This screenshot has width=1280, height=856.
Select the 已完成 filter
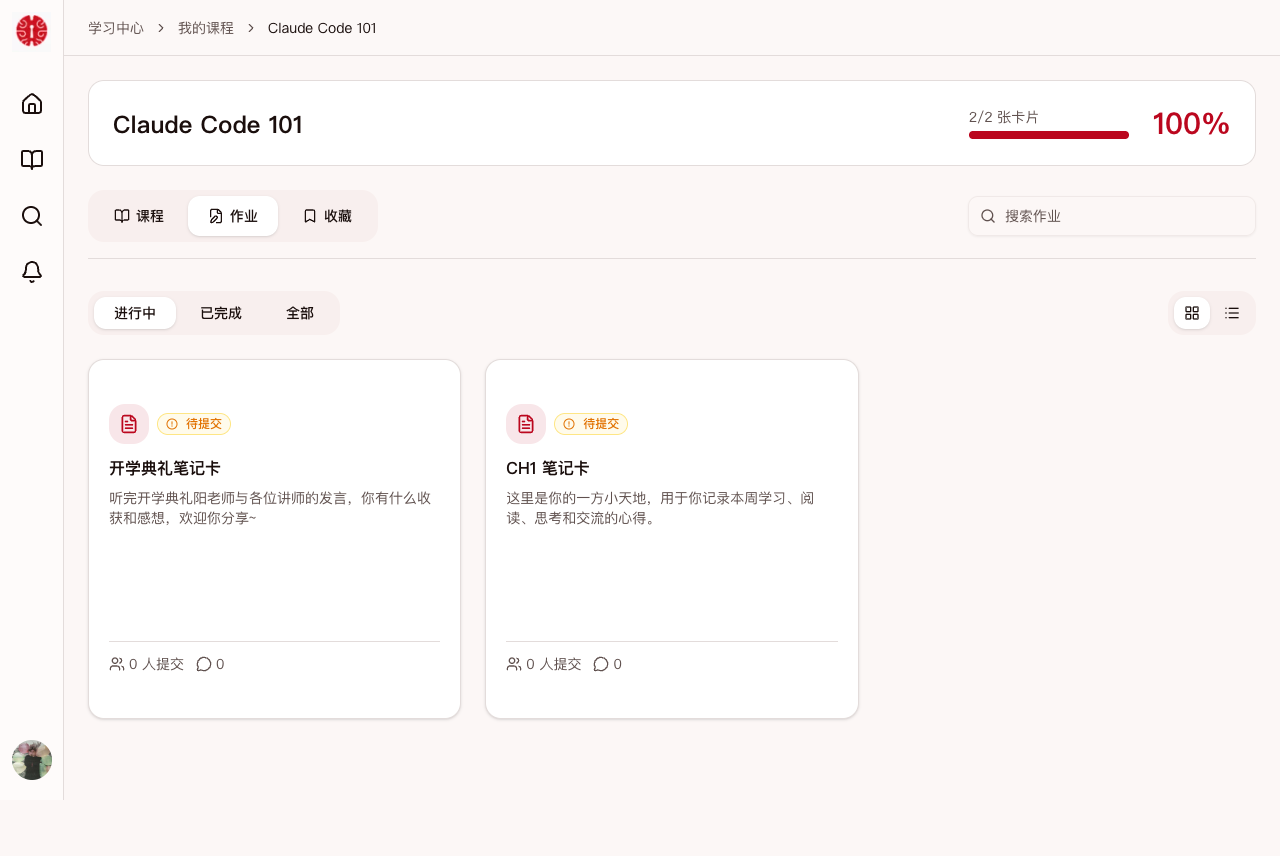tap(219, 312)
